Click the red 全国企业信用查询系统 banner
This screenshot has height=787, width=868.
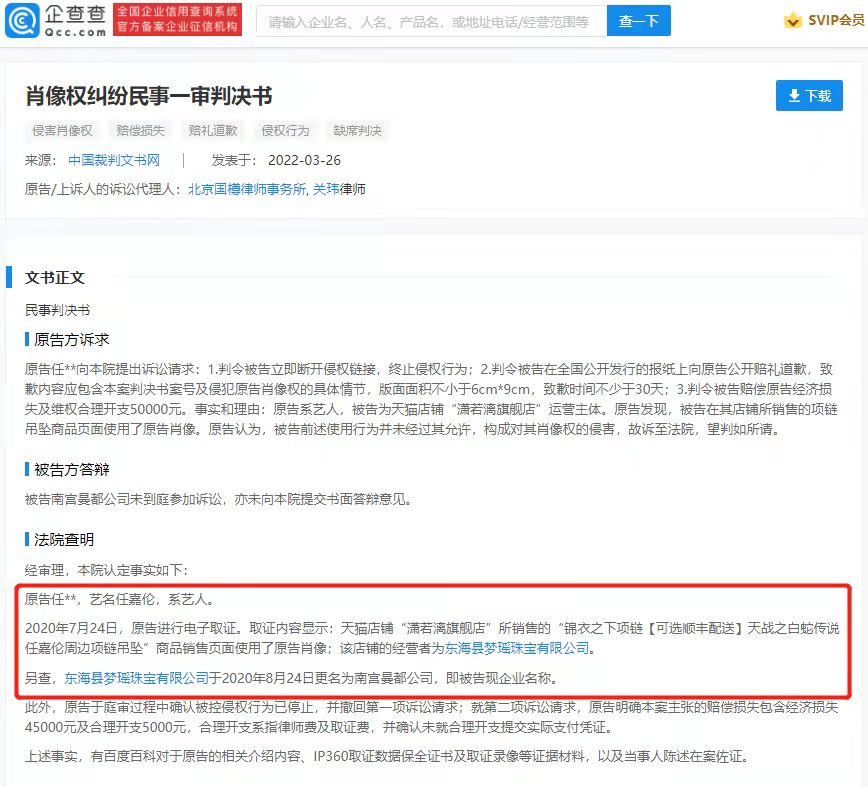coord(177,19)
